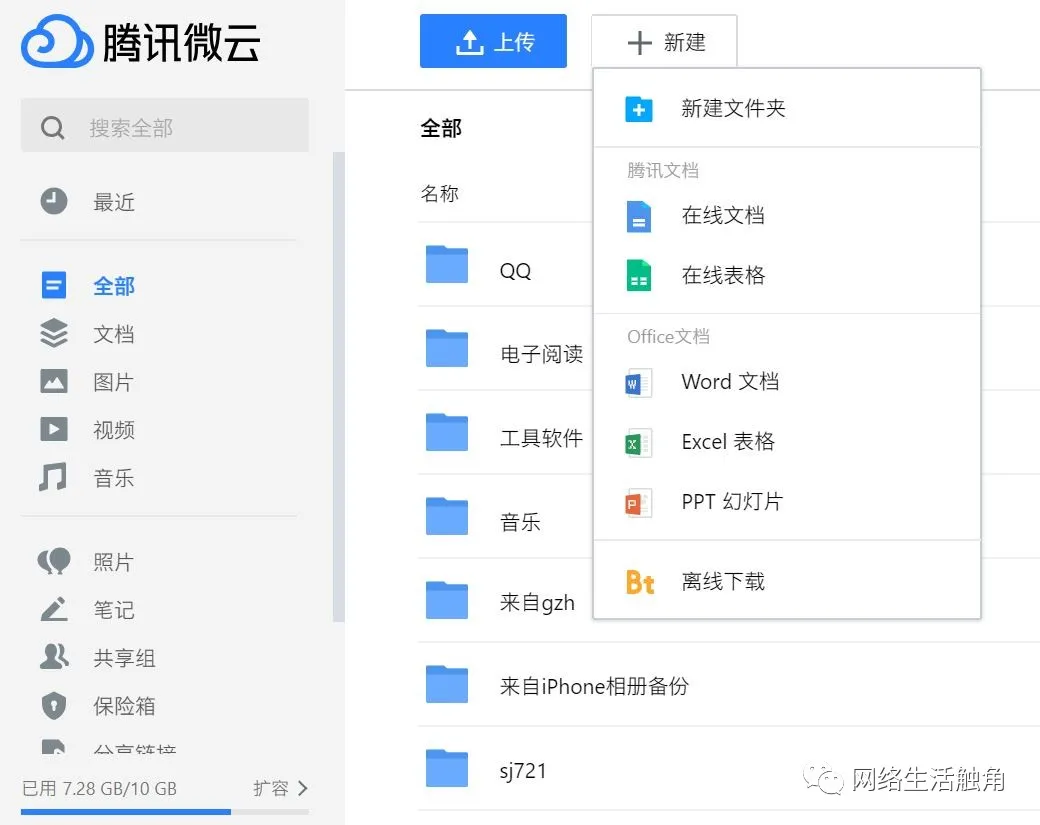Click the 上传 upload button
1040x825 pixels.
493,41
